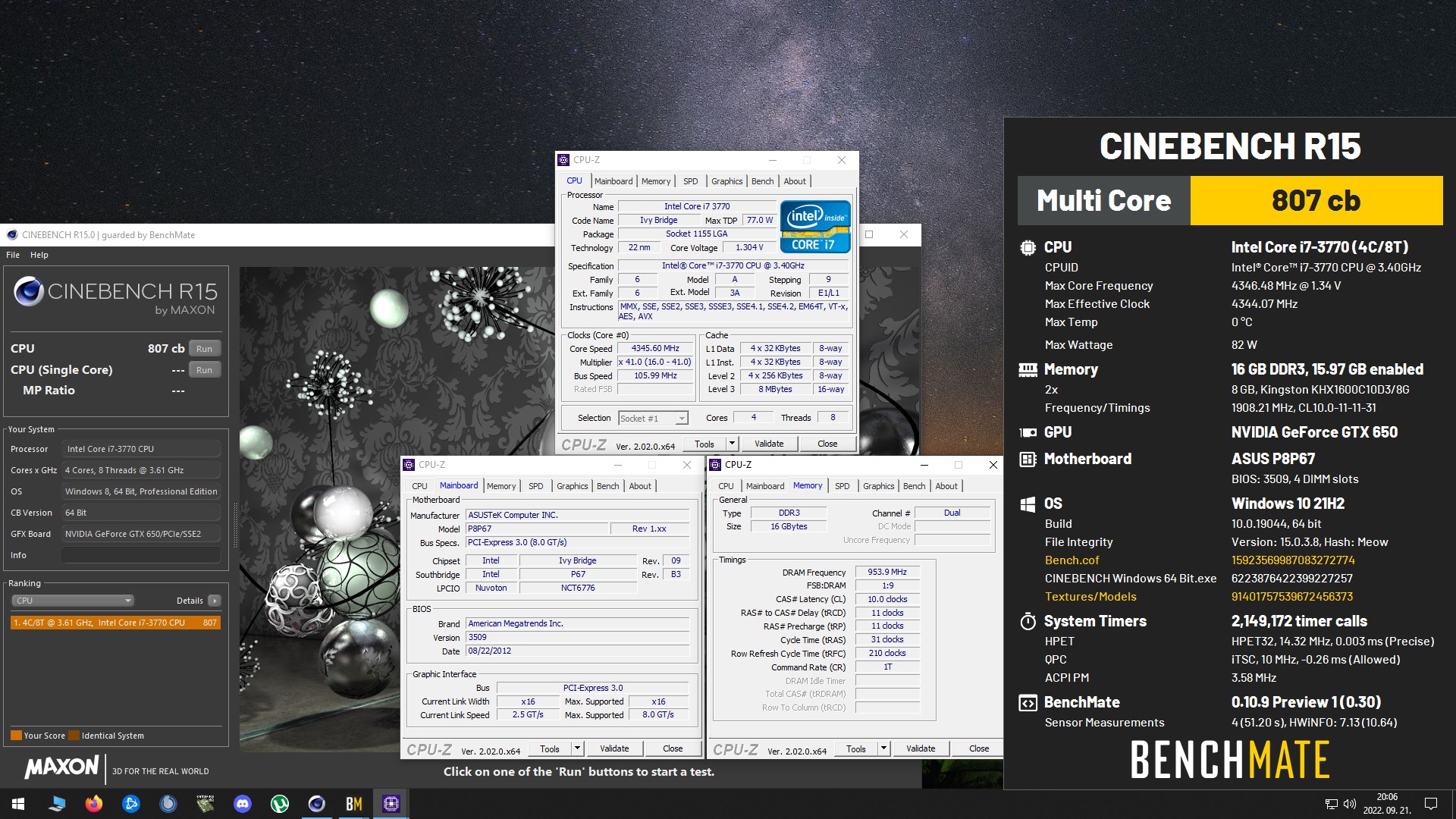Switch to BenchMate taskbar icon
Image resolution: width=1456 pixels, height=819 pixels.
pyautogui.click(x=354, y=804)
